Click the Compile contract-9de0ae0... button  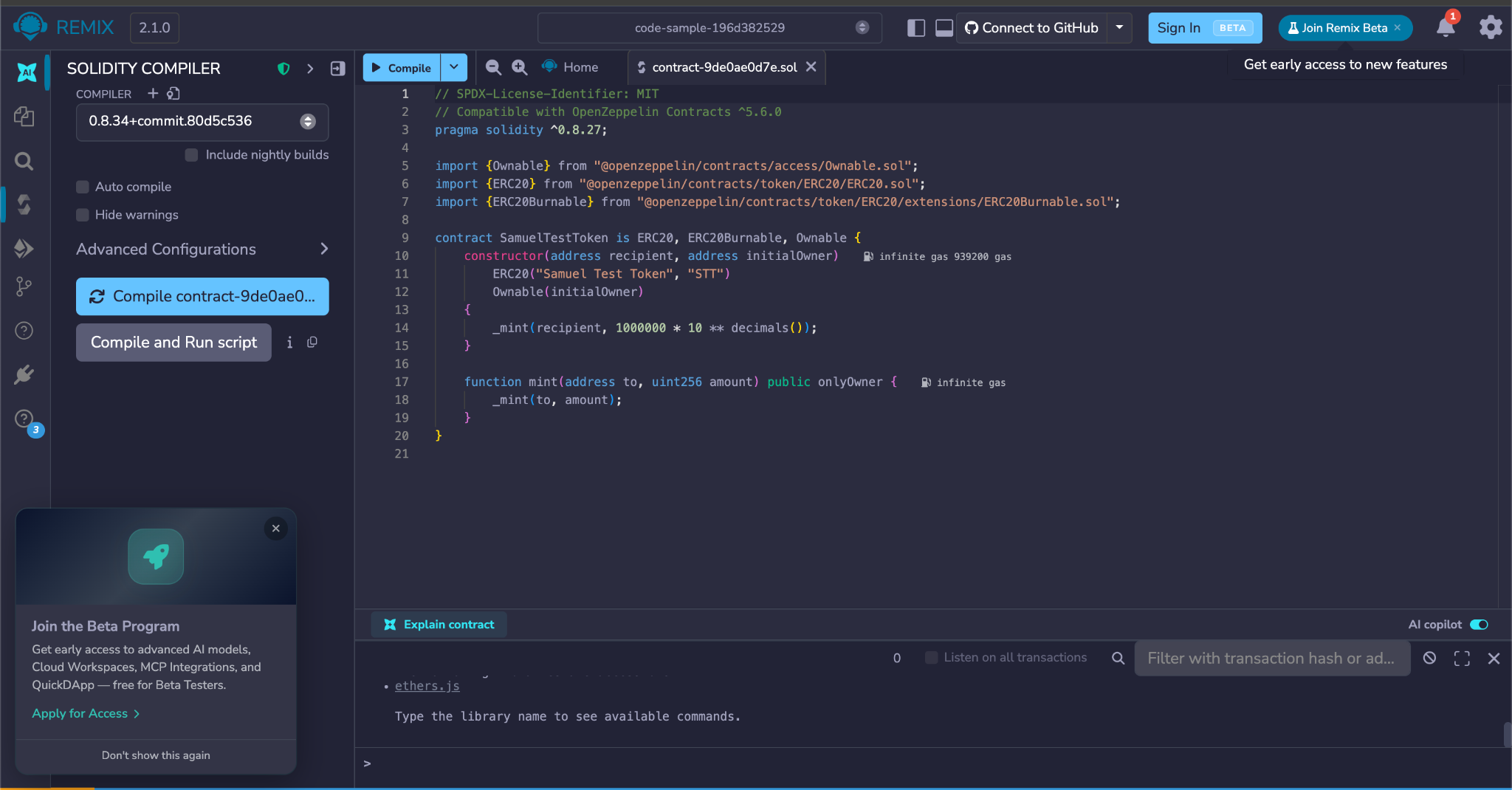202,296
